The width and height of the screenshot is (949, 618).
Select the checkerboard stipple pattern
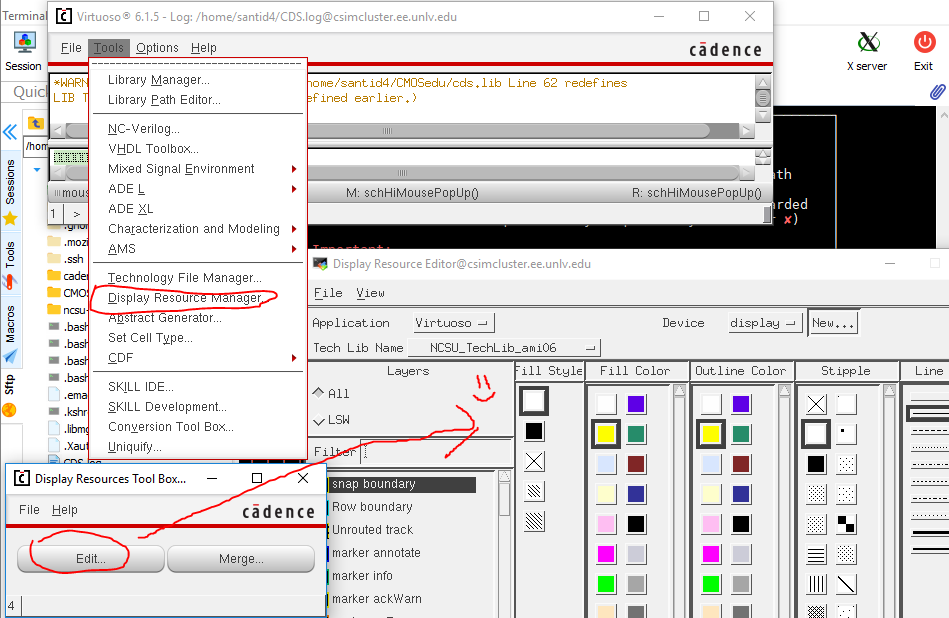[x=846, y=524]
